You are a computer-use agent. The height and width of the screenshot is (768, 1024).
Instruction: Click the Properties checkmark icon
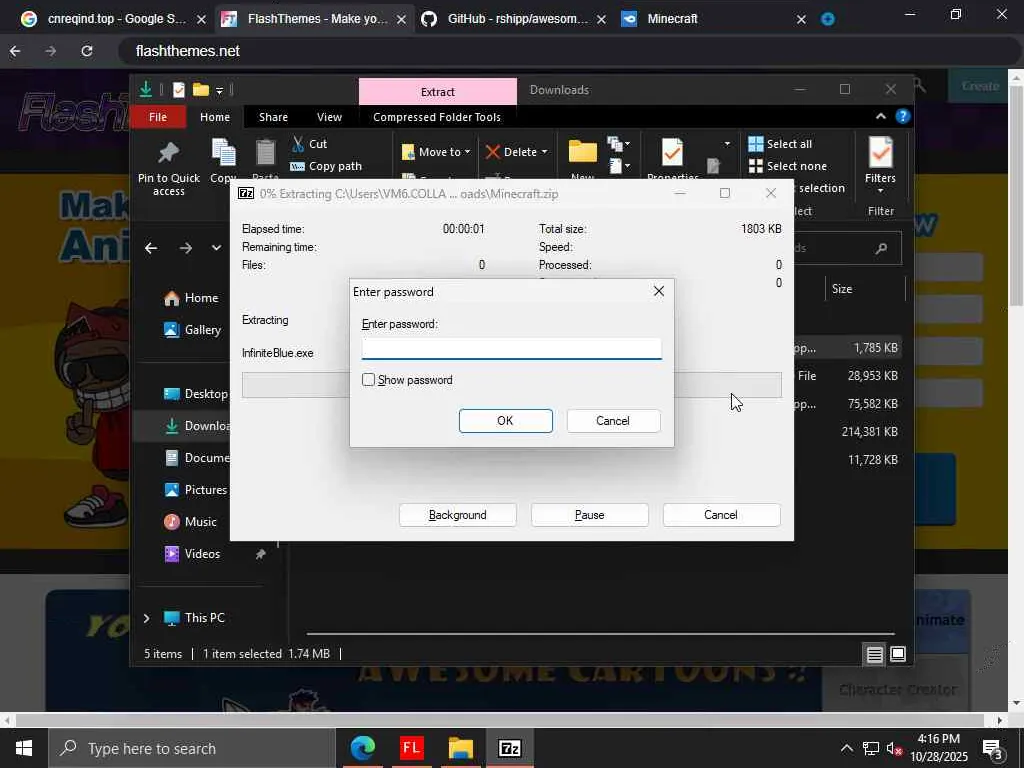672,152
